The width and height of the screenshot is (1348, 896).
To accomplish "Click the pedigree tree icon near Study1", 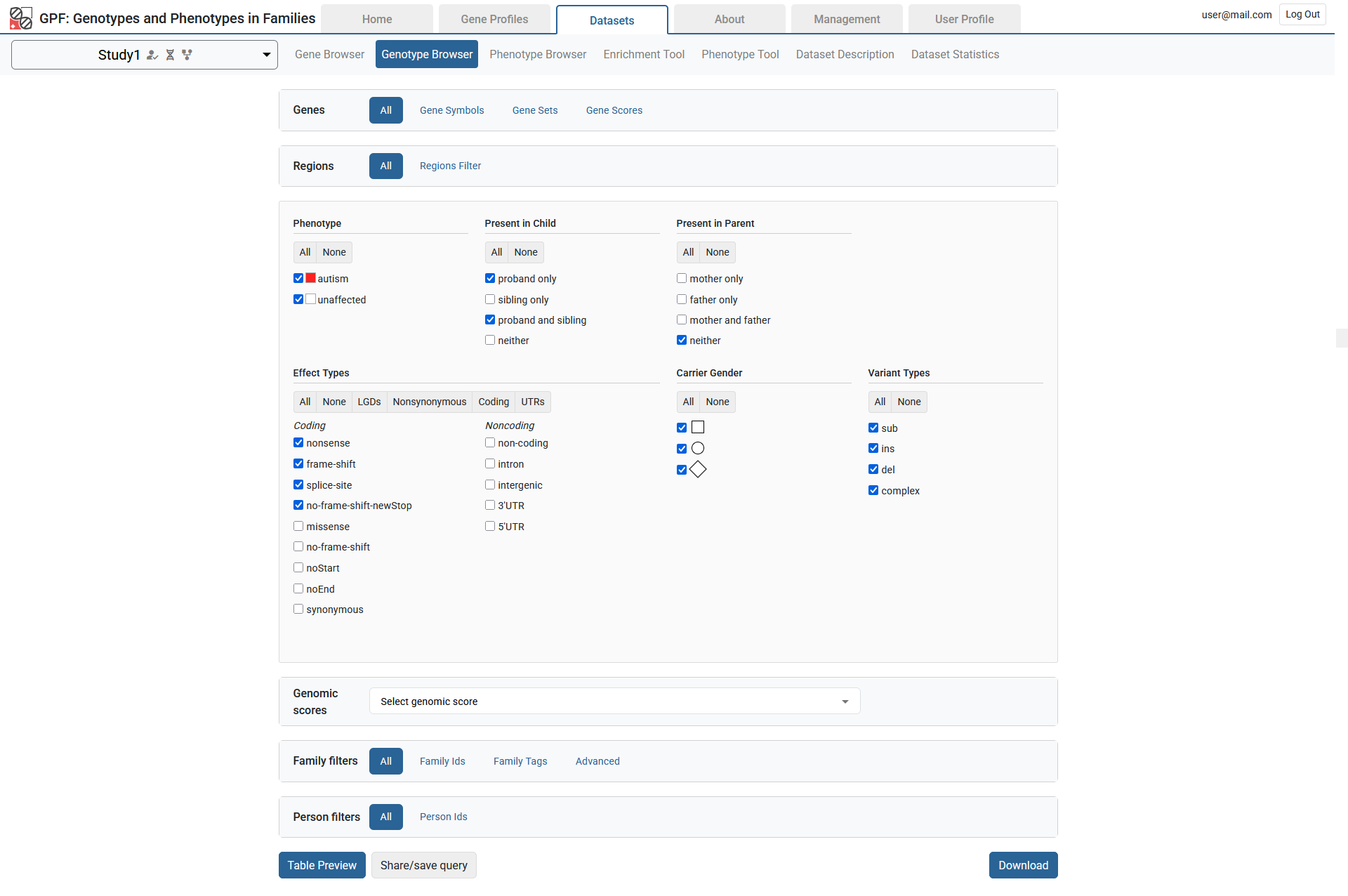I will [x=187, y=55].
